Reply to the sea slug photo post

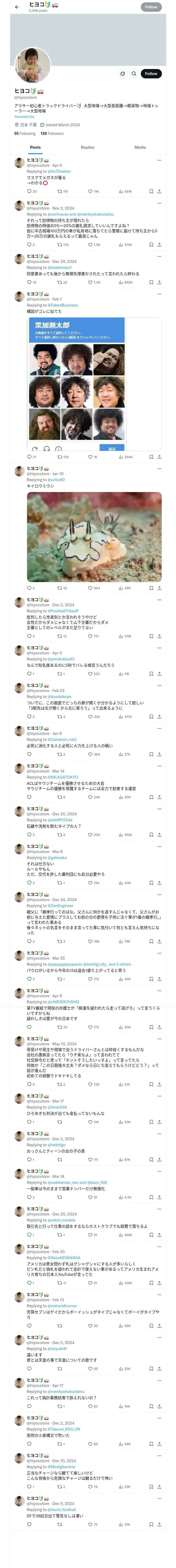(x=29, y=588)
